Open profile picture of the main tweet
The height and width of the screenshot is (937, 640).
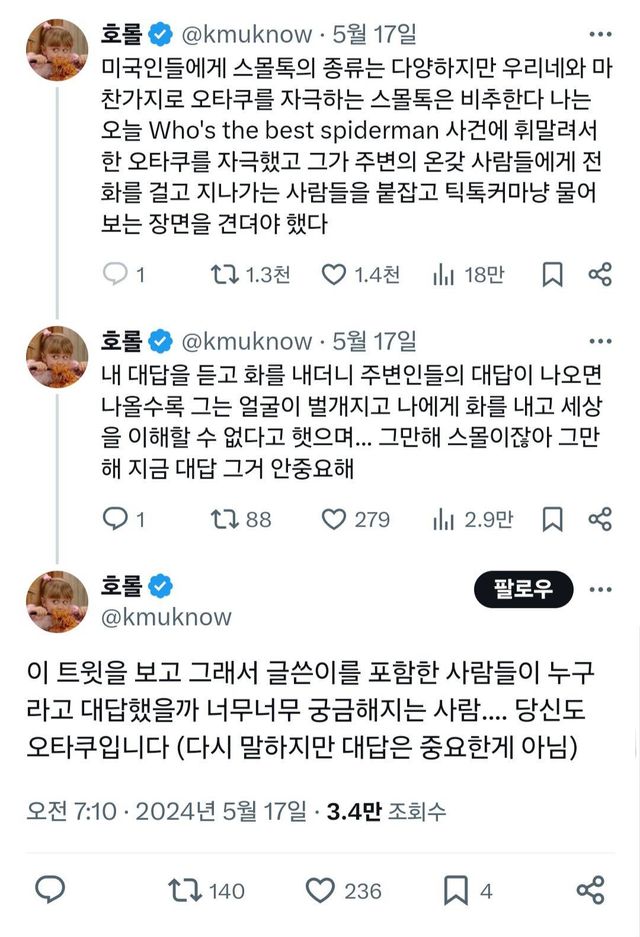click(x=57, y=601)
